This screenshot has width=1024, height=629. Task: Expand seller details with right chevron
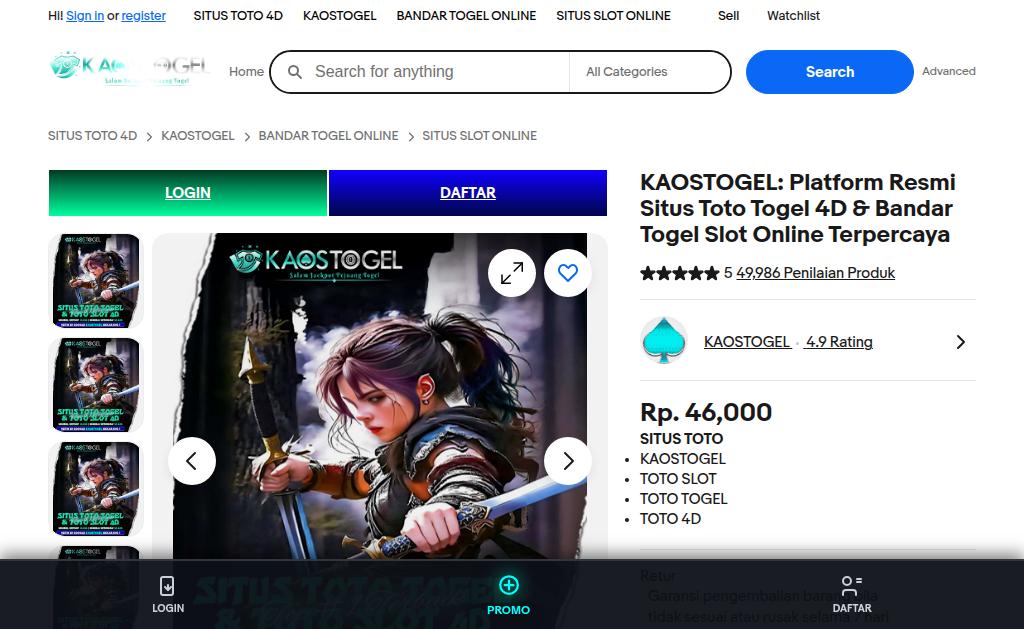pos(960,342)
